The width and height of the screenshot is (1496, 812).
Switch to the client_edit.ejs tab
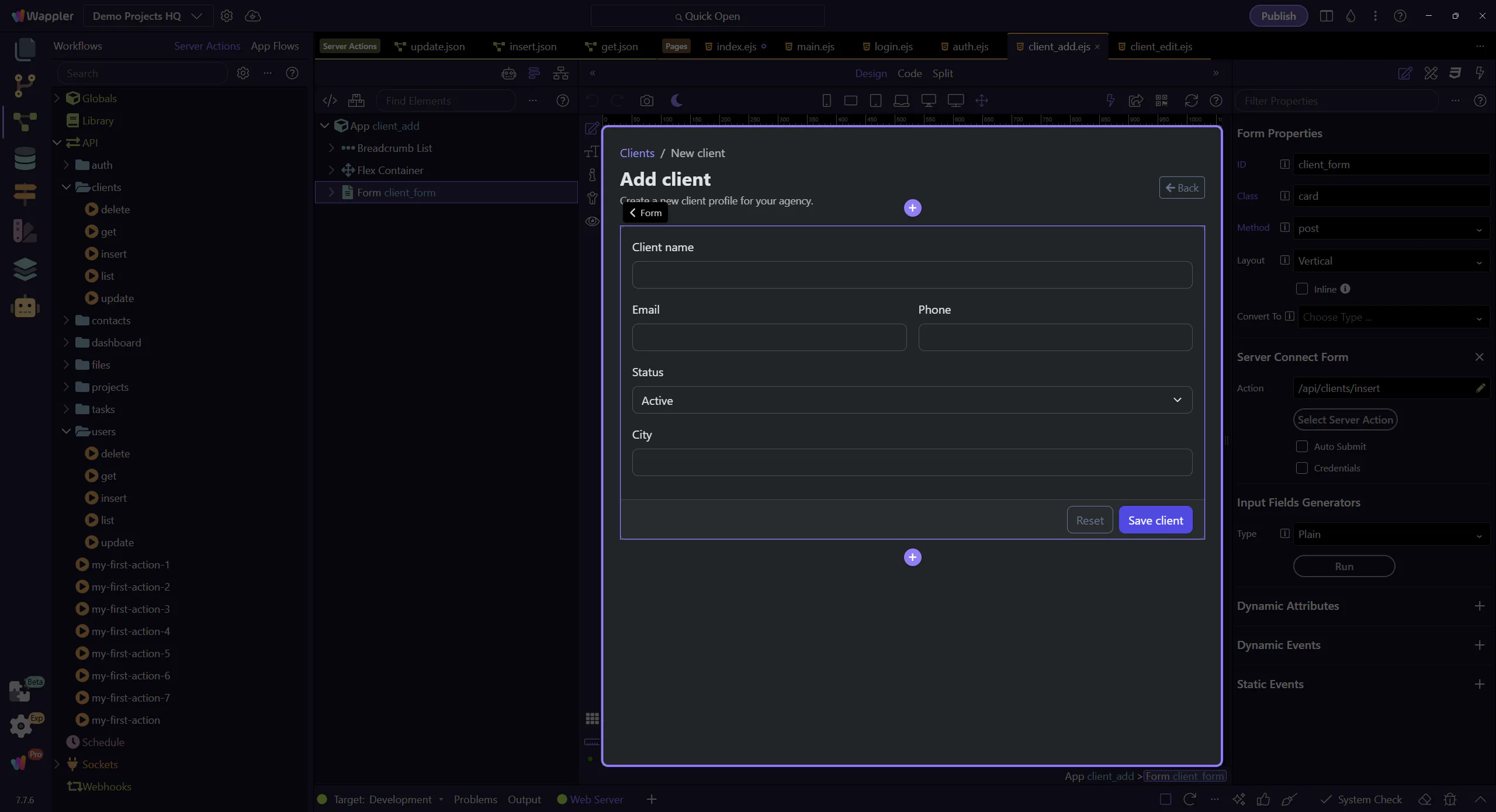pyautogui.click(x=1161, y=47)
